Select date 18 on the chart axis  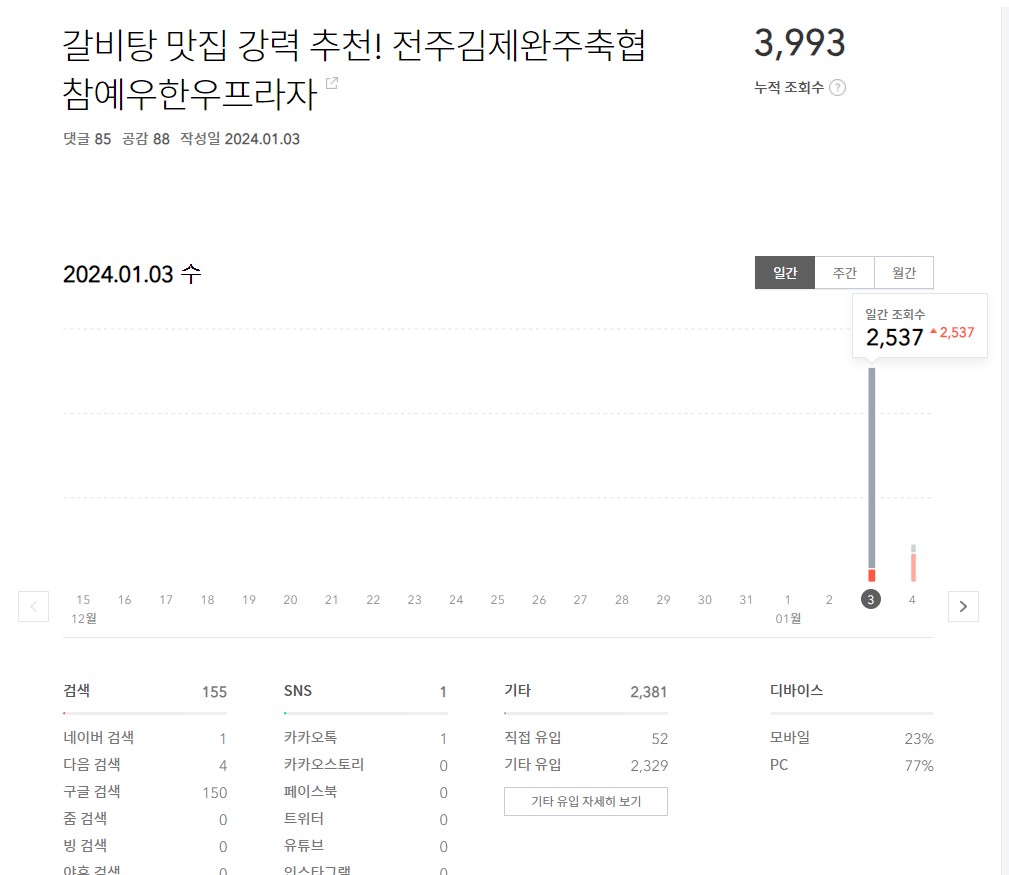207,600
